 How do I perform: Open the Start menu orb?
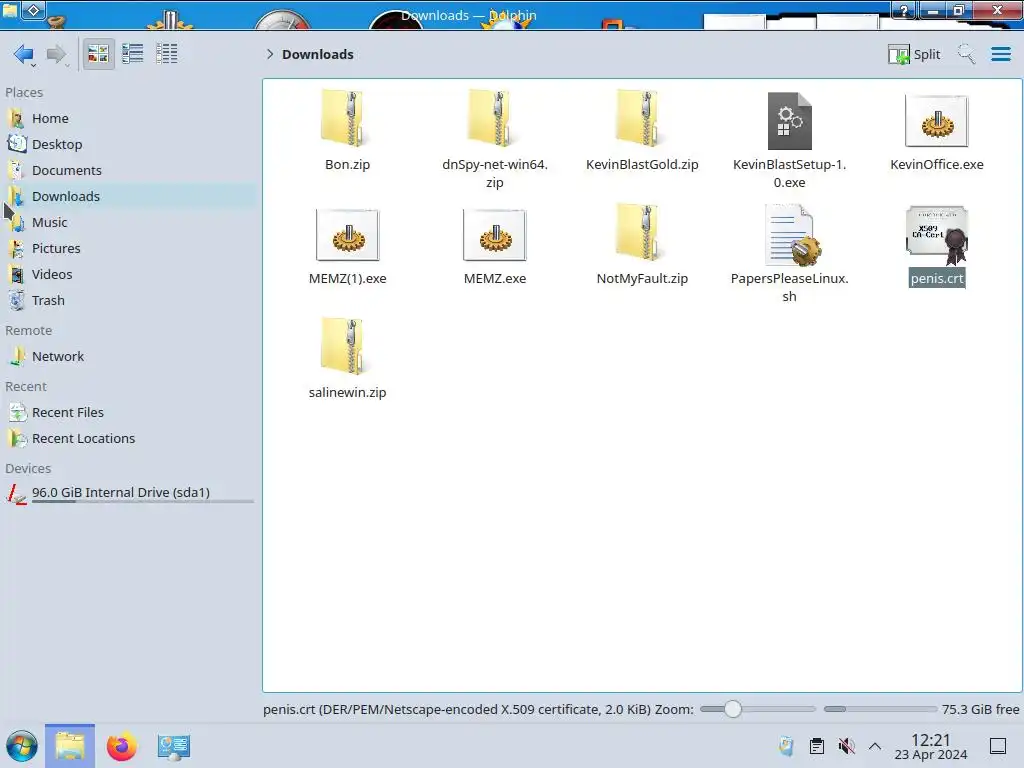[x=22, y=746]
